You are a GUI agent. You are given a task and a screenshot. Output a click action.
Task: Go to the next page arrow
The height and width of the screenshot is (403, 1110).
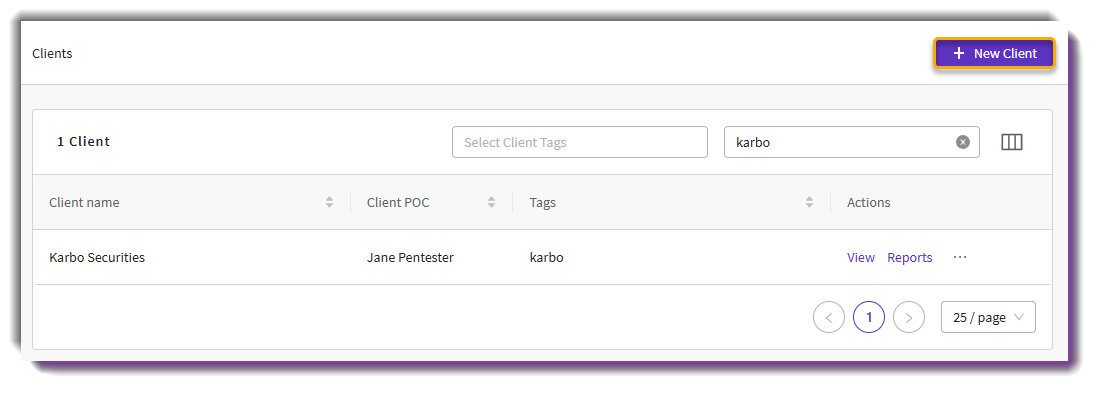click(x=909, y=317)
